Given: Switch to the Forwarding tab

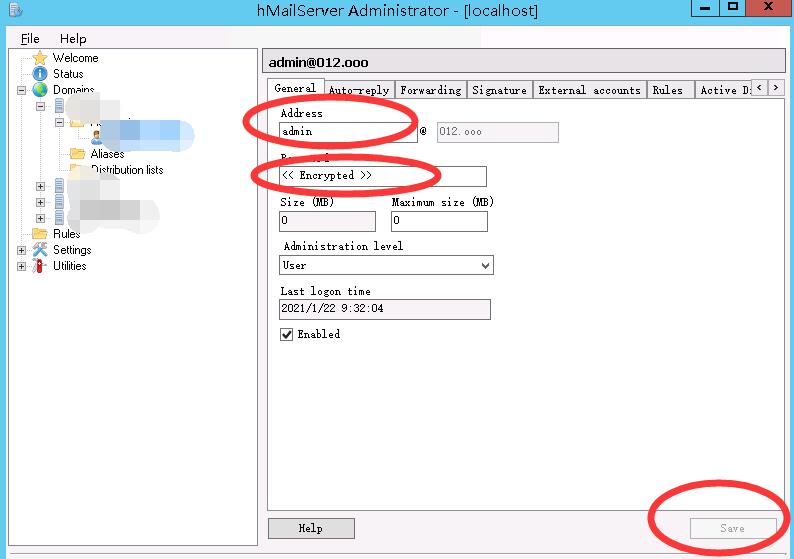Looking at the screenshot, I should 430,90.
